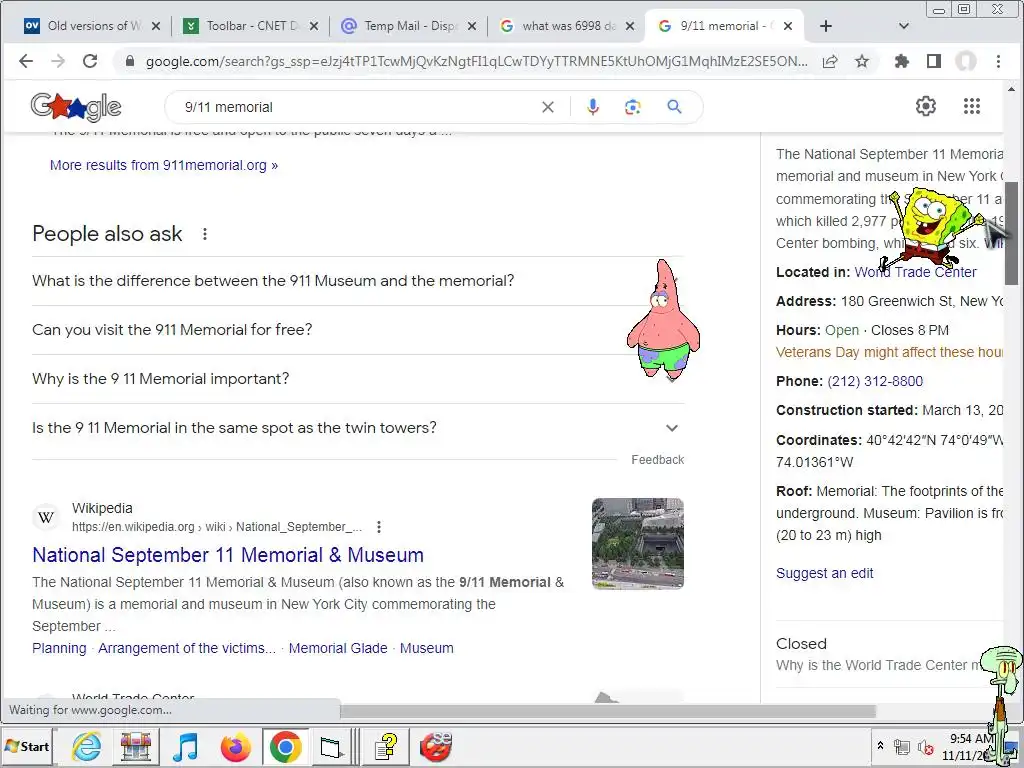
Task: Close the 9/11 memorial tab
Action: pyautogui.click(x=788, y=26)
